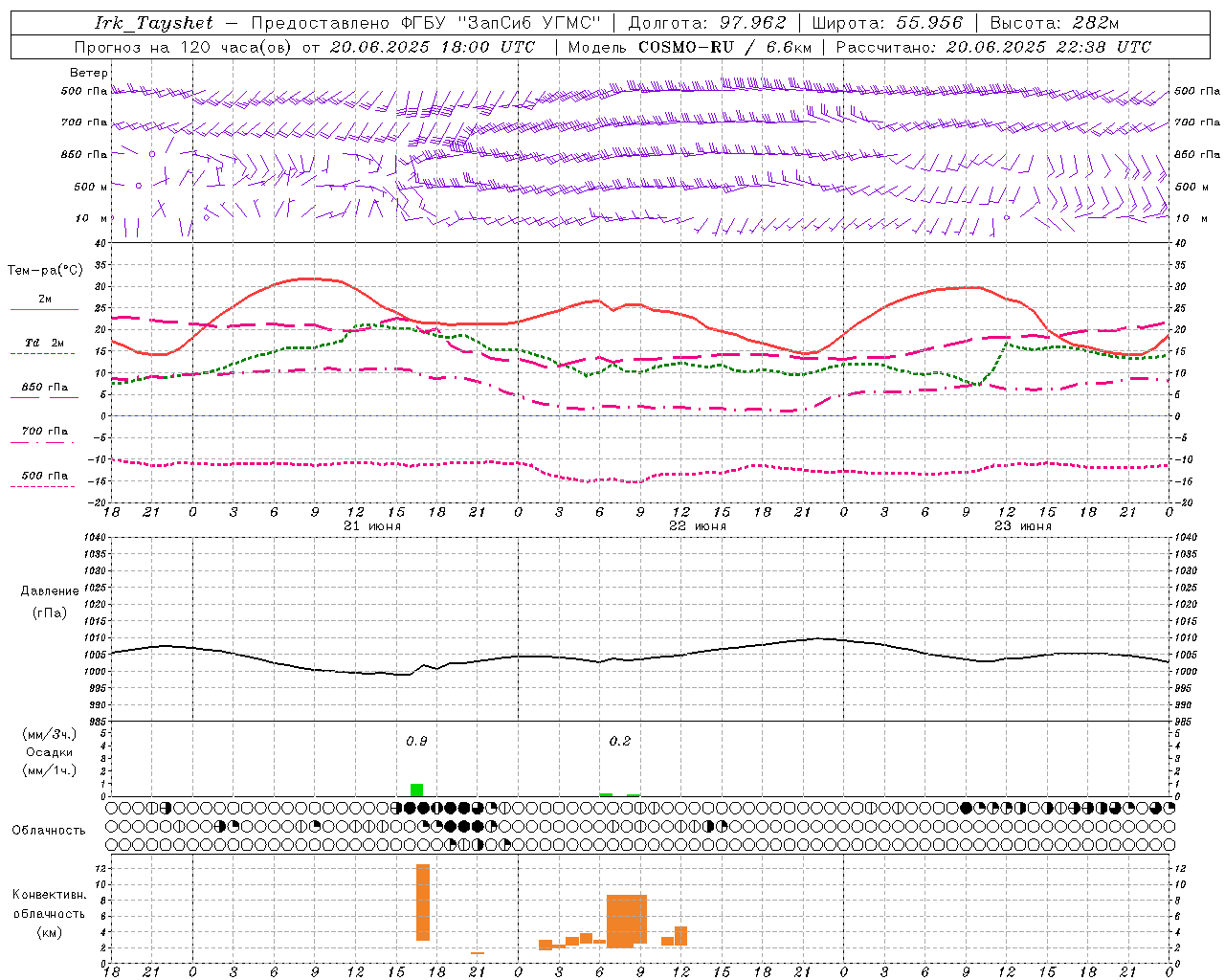The height and width of the screenshot is (980, 1225).
Task: Select the 'Td 2м' dew point legend entry
Action: (x=45, y=343)
